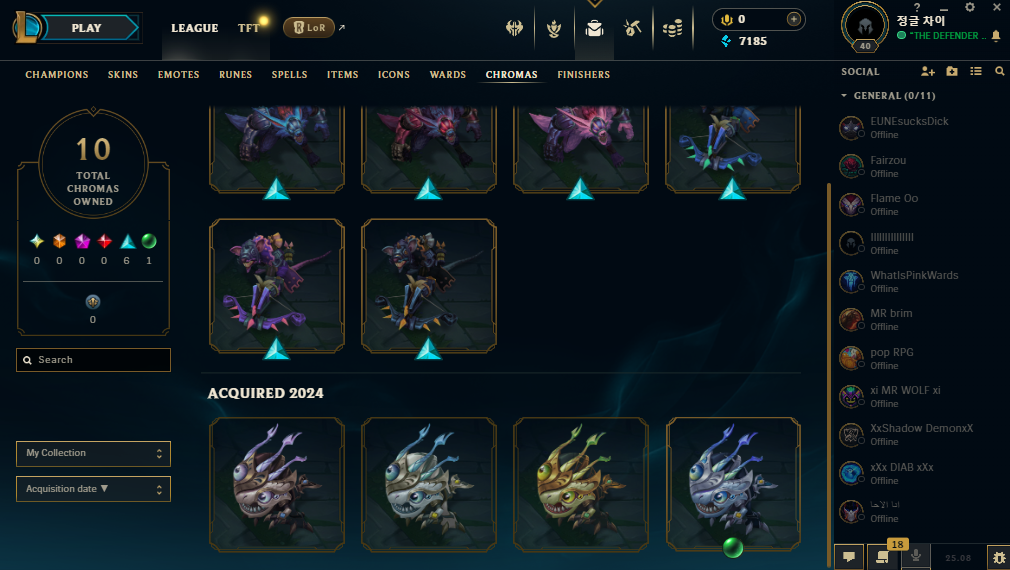Click the Add Friend icon
The image size is (1010, 570).
(x=928, y=71)
